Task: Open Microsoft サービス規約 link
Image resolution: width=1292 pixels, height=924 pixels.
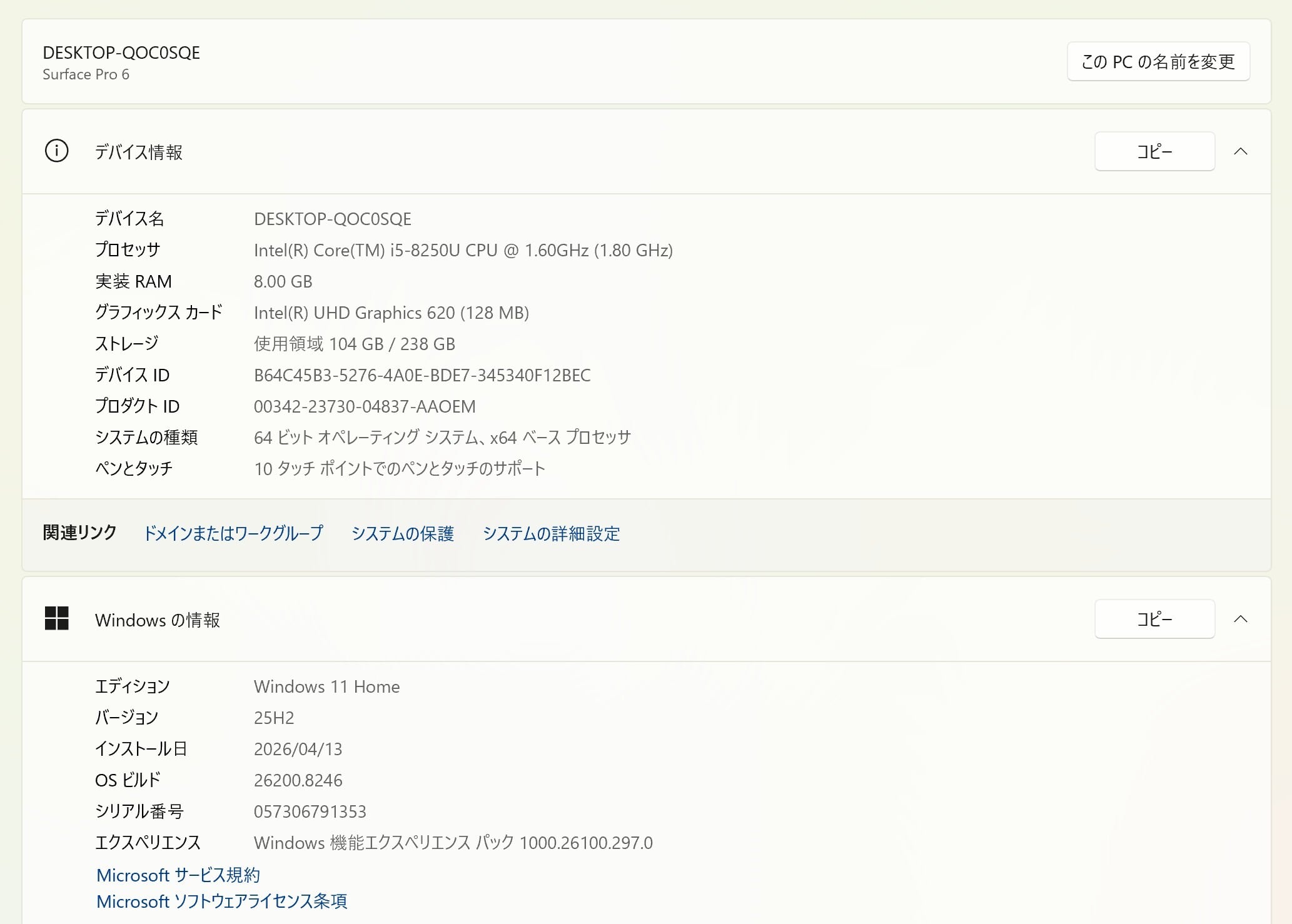Action: point(178,875)
